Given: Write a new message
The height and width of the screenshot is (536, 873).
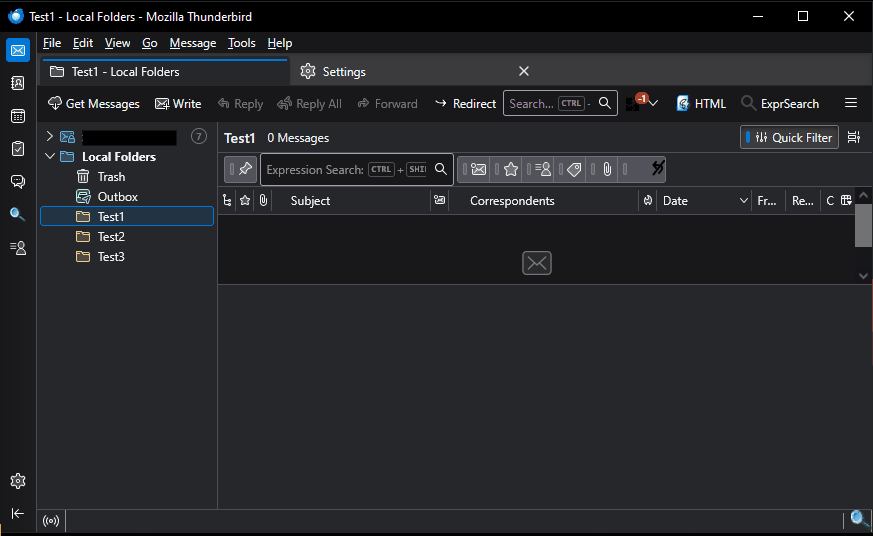Looking at the screenshot, I should click(x=178, y=104).
